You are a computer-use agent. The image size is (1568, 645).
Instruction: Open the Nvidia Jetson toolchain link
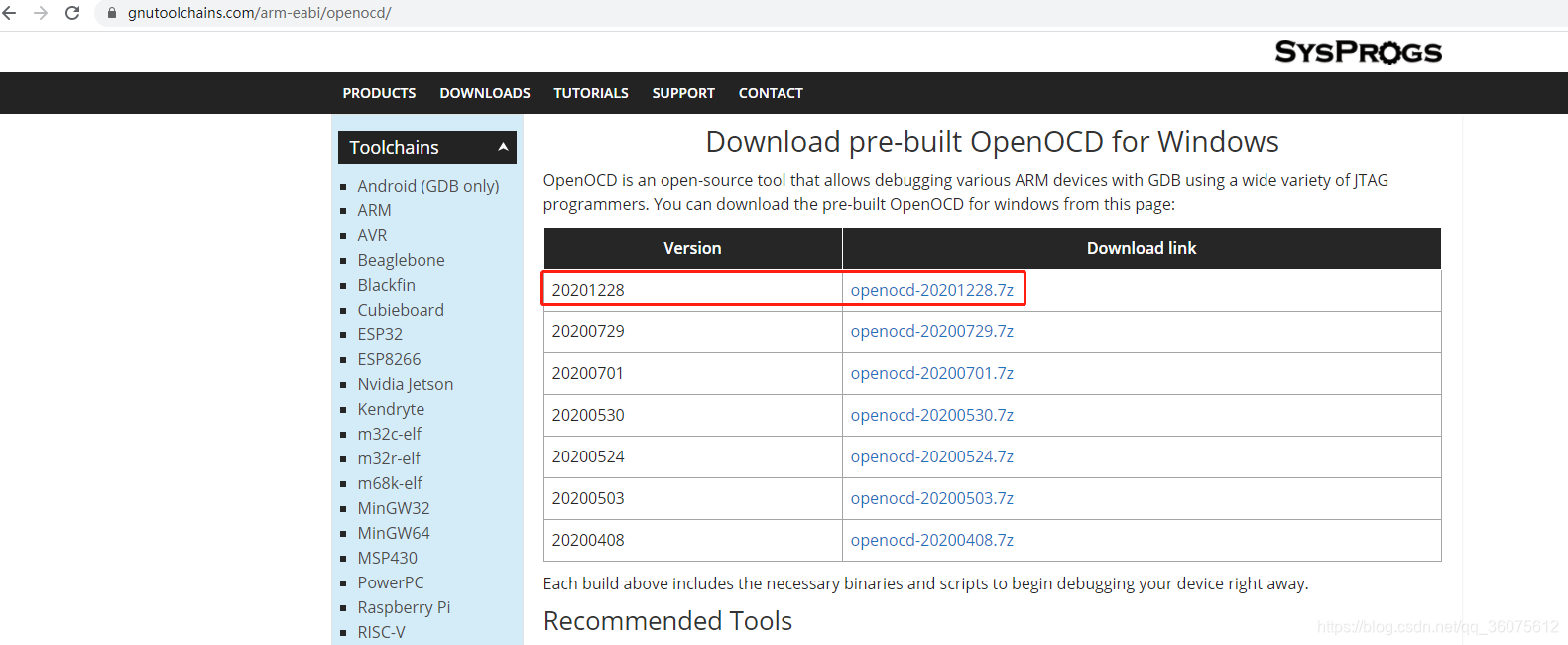tap(406, 384)
